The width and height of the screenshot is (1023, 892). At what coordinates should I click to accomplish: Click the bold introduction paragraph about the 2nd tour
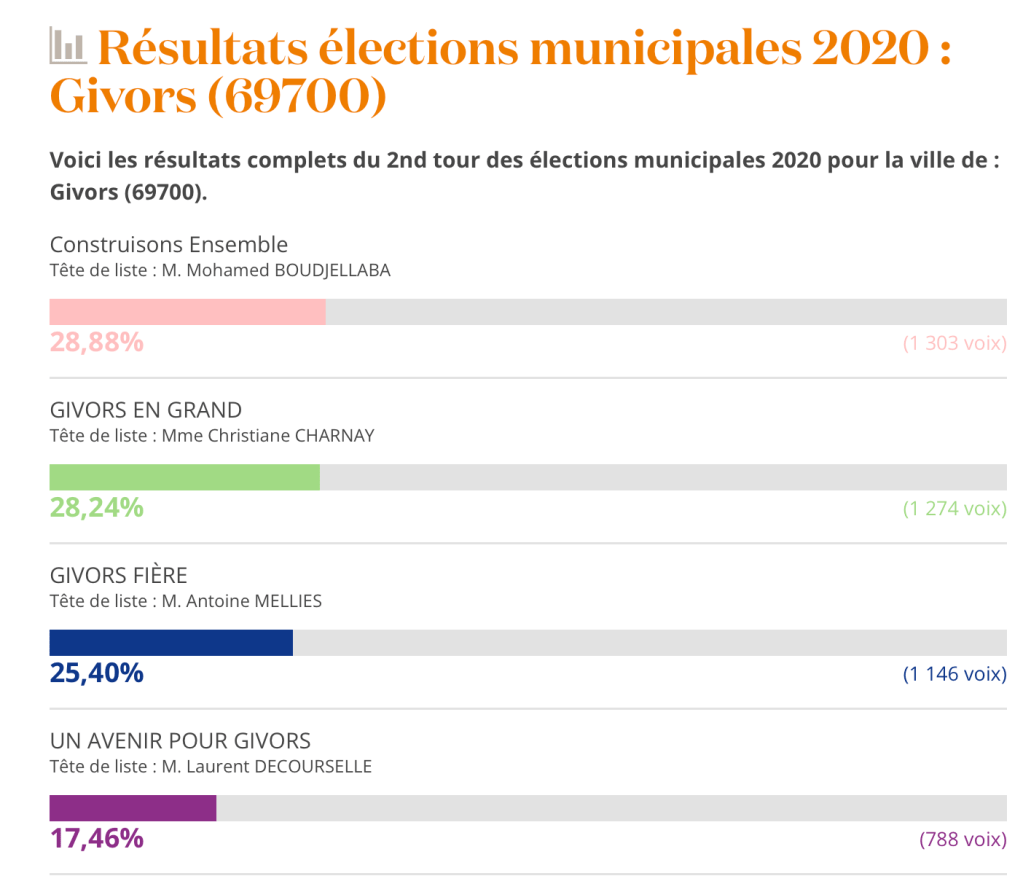pyautogui.click(x=524, y=176)
